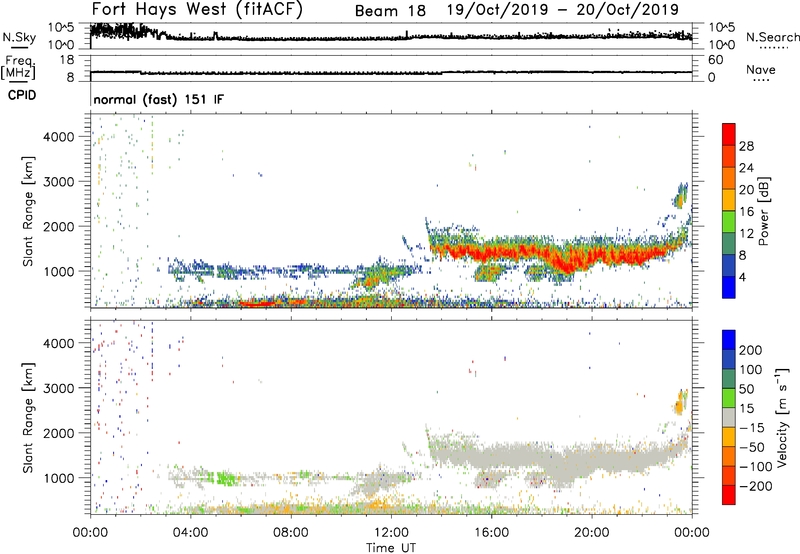Image resolution: width=800 pixels, height=554 pixels.
Task: Click the "08:00" time tick label
Action: click(290, 533)
